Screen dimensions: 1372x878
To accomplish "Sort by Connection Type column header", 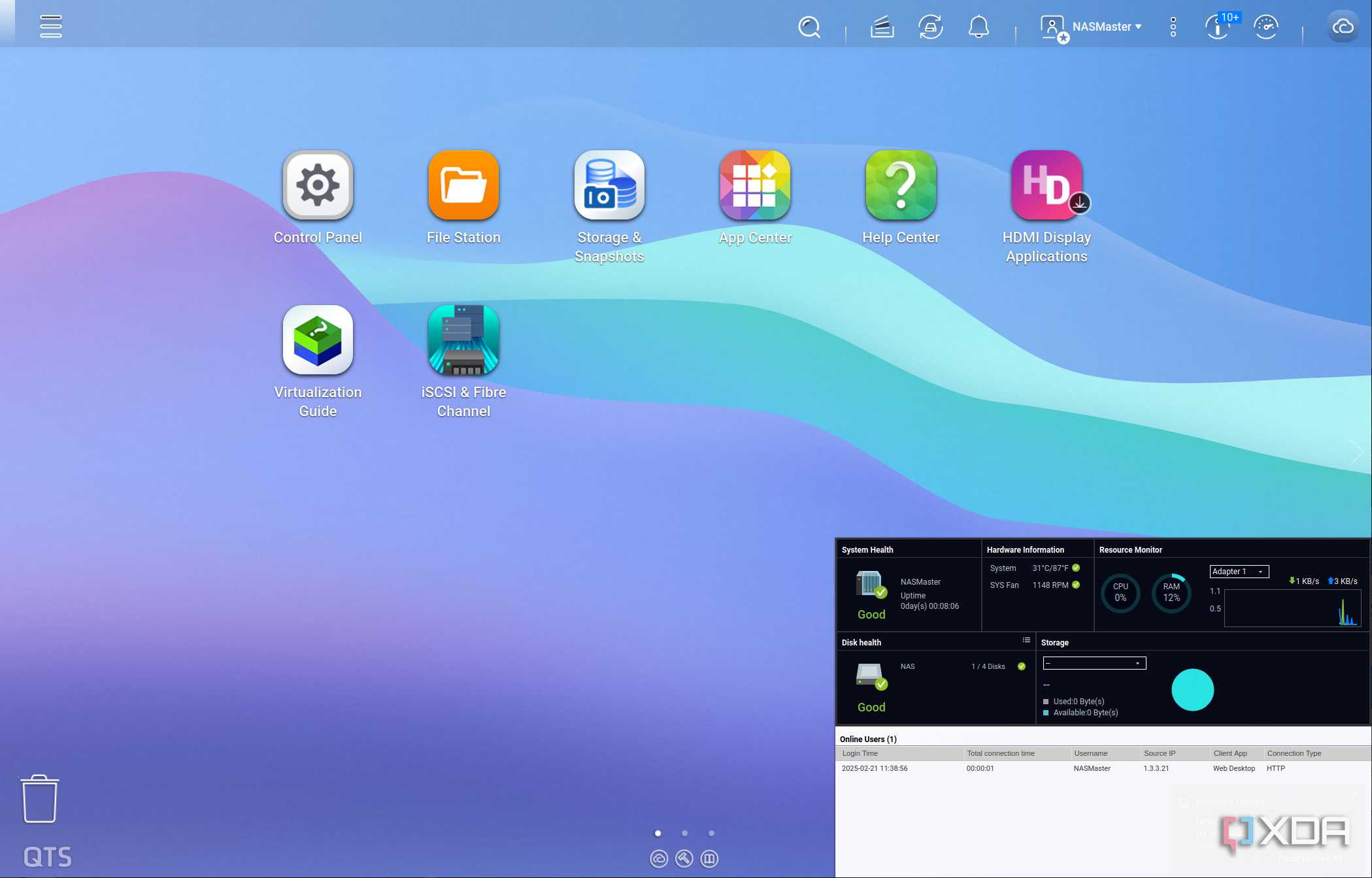I will click(1316, 753).
